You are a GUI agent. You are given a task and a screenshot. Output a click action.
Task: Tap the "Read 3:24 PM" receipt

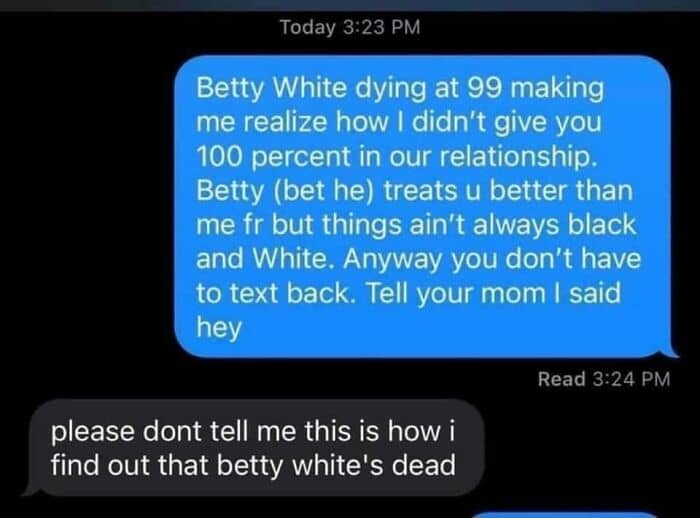604,379
